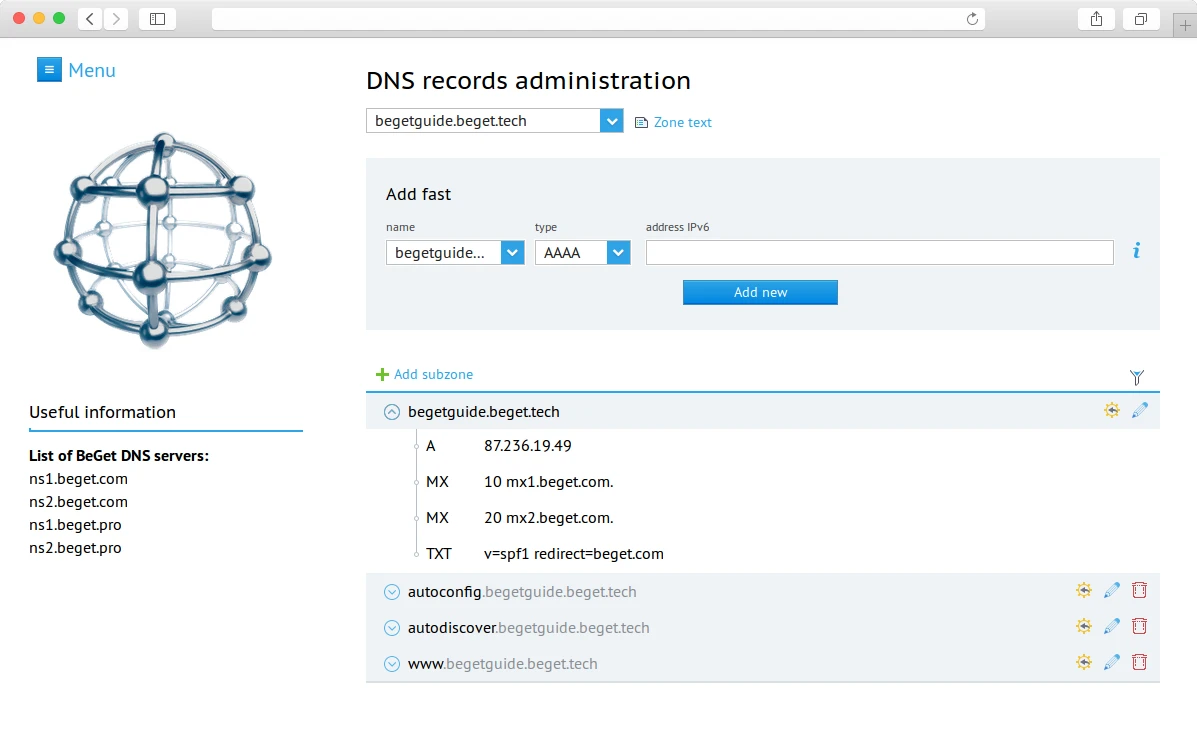Click the Add subzone link
The image size is (1197, 753).
click(x=425, y=374)
